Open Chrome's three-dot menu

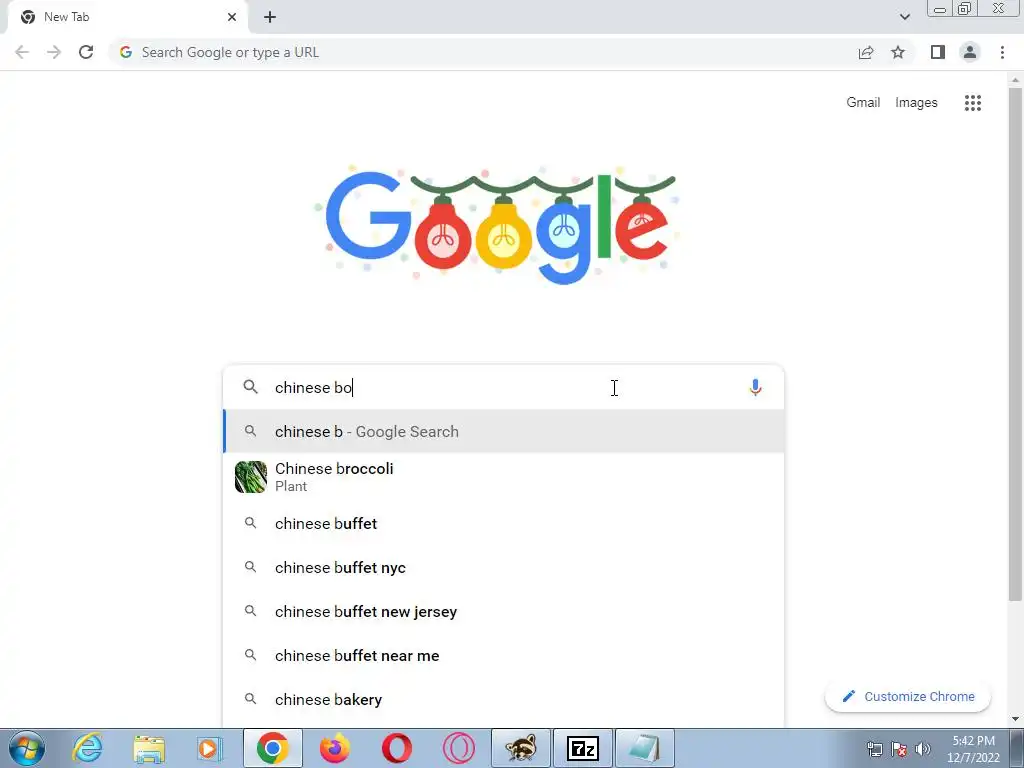pos(1002,52)
